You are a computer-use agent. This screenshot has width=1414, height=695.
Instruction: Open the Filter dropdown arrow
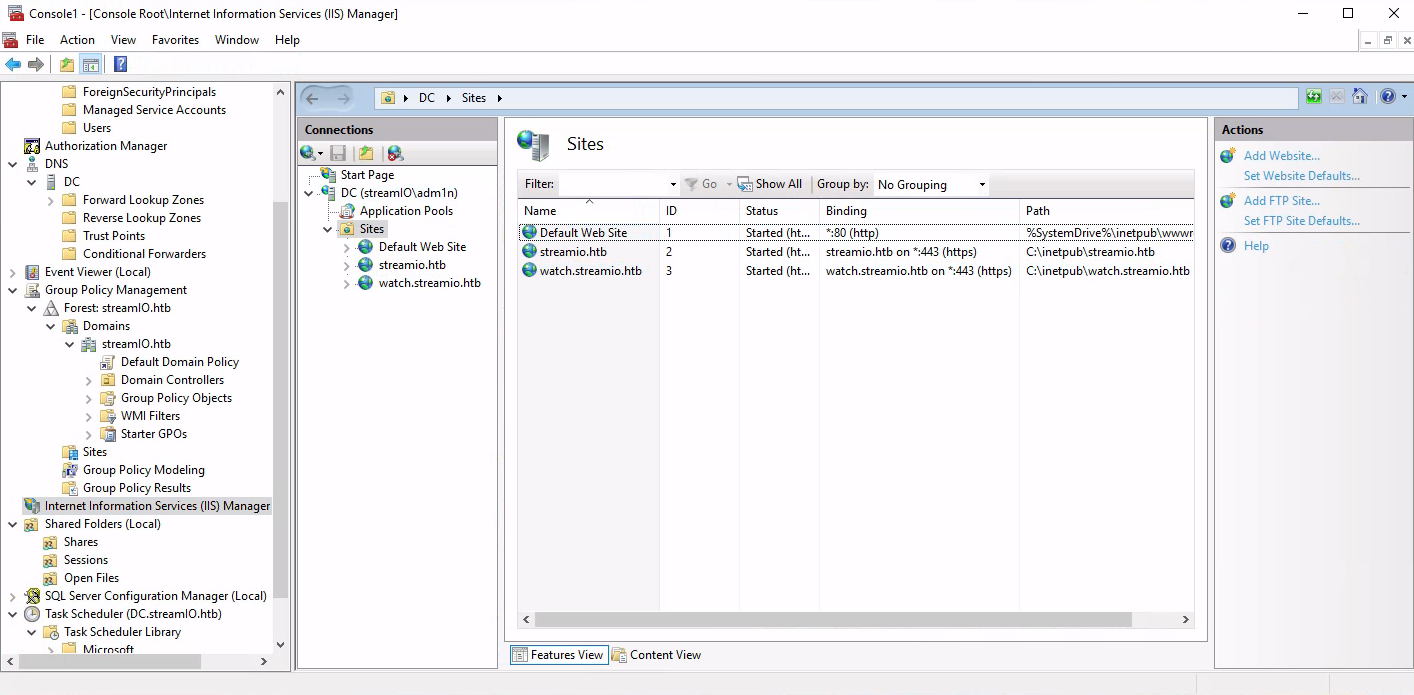coord(673,185)
